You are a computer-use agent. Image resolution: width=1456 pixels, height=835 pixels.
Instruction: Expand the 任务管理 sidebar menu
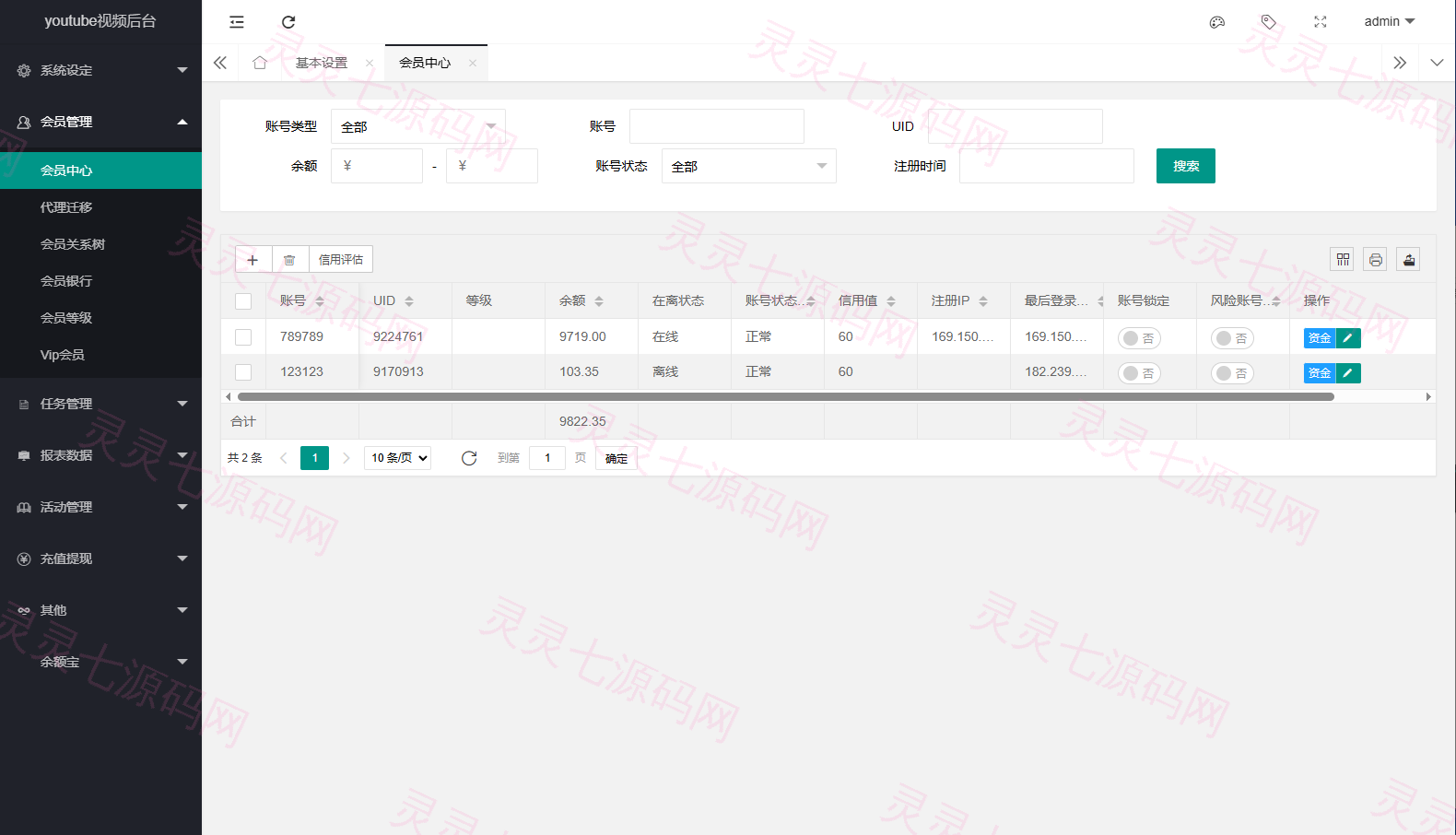(100, 404)
